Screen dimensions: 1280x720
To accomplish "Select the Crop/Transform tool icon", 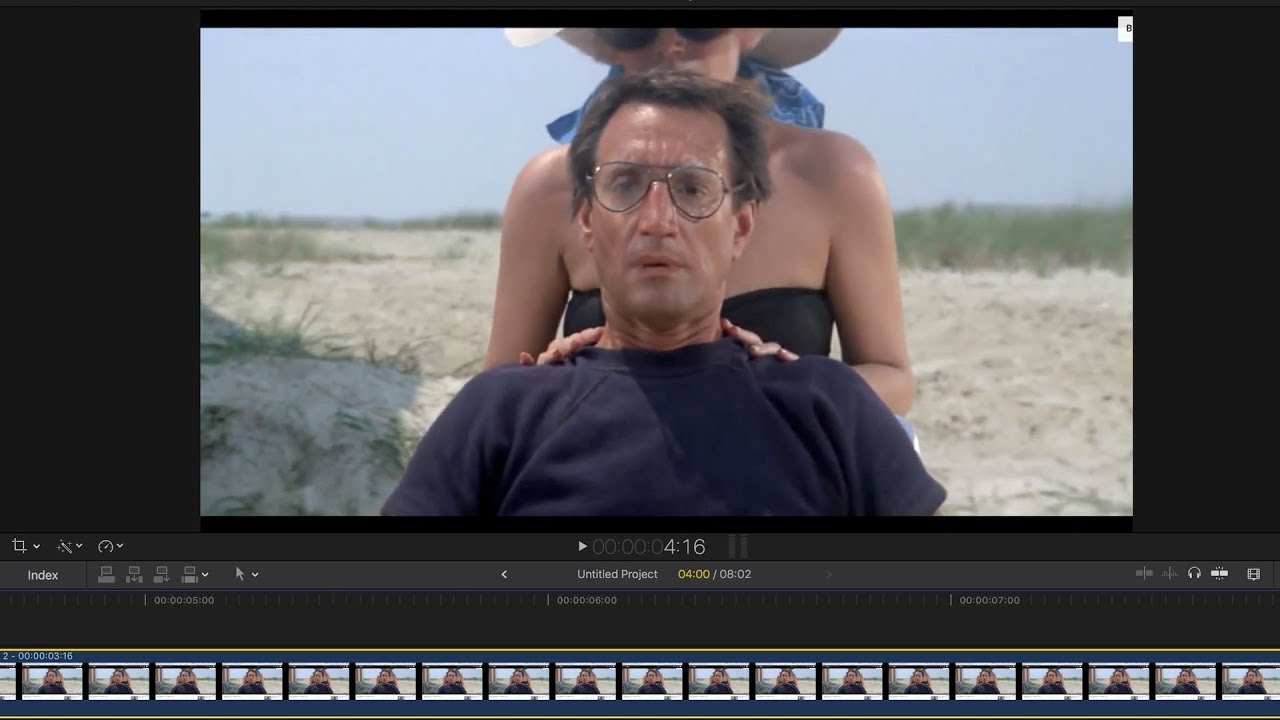I will coord(19,546).
